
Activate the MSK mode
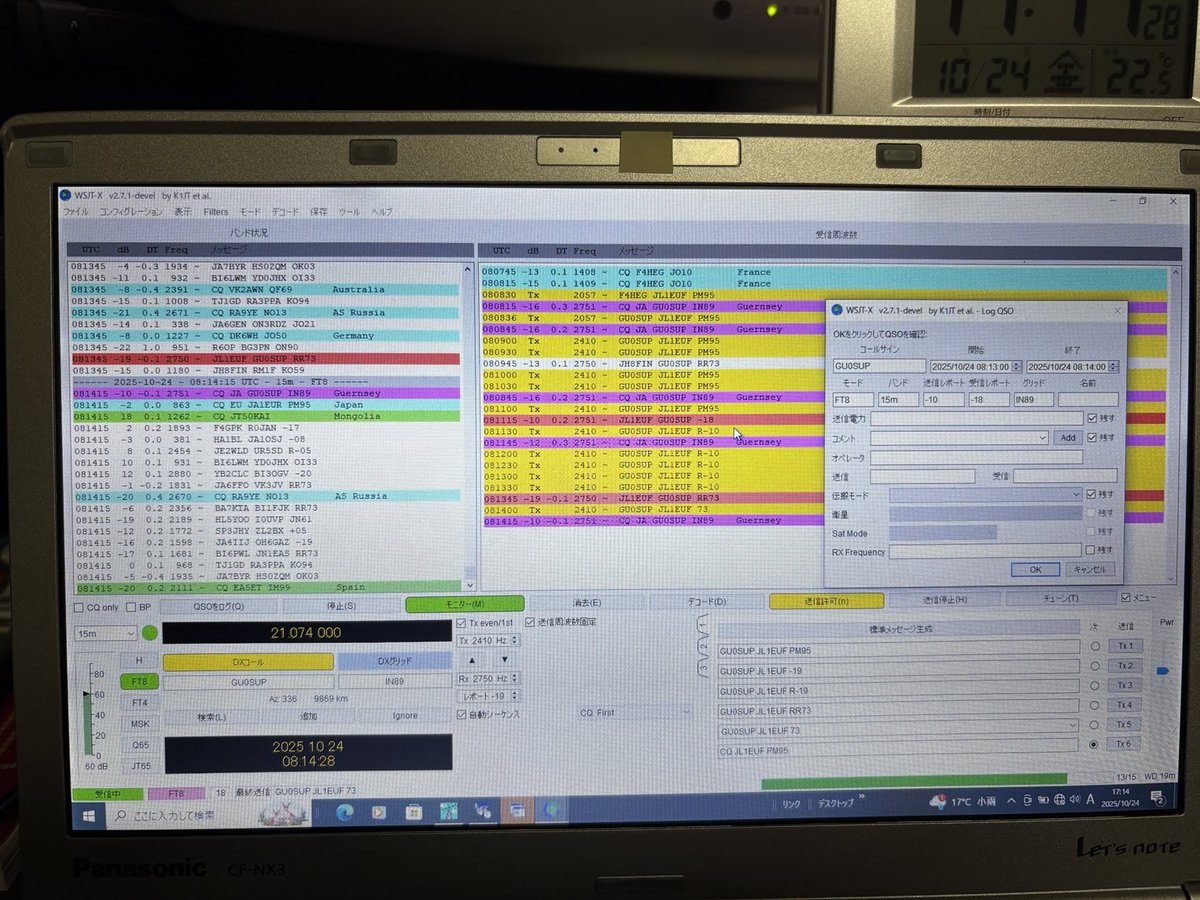point(139,723)
